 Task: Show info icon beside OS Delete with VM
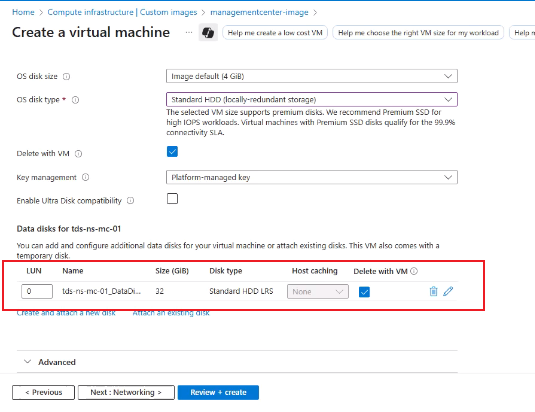(78, 154)
